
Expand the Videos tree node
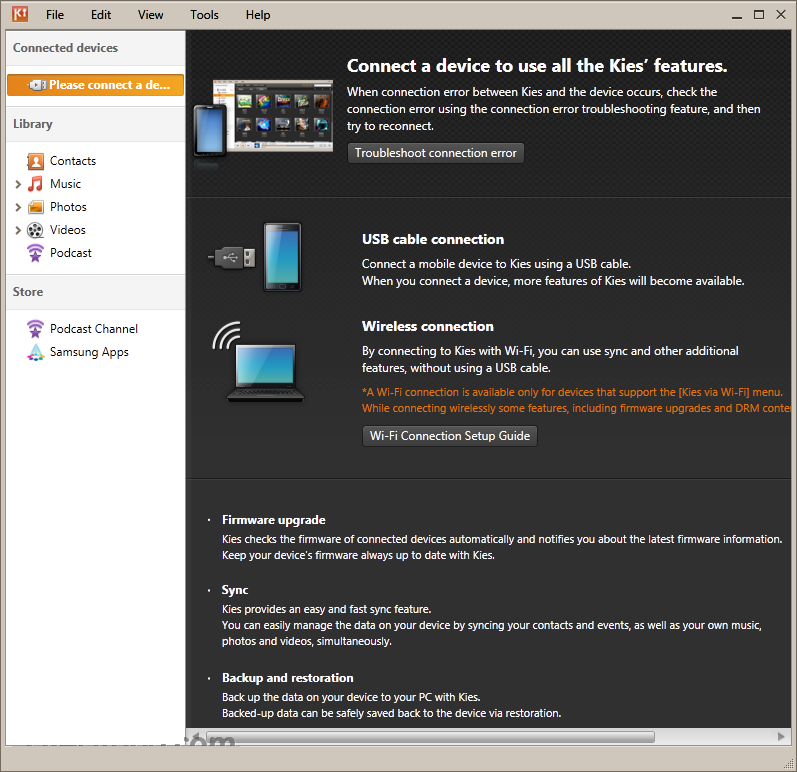click(x=18, y=230)
